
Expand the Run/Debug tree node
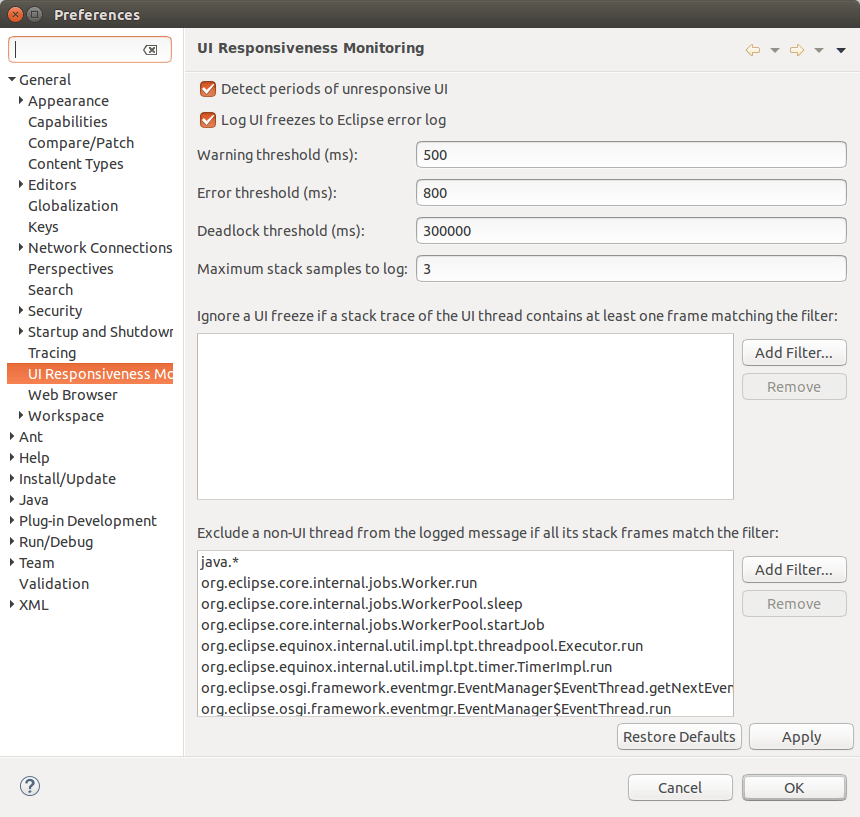[12, 541]
